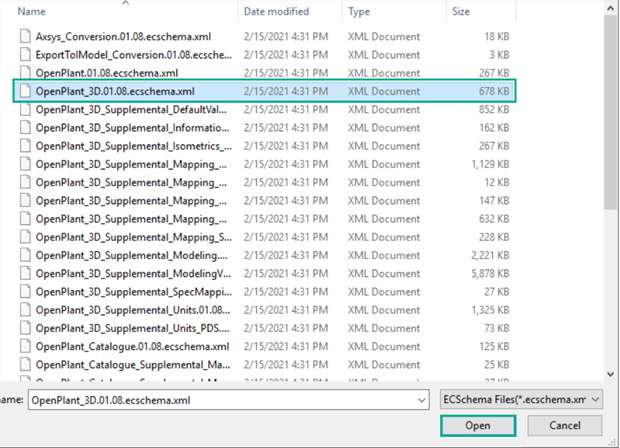Select OpenPlant_3D_Supplemental_Modeling.... file name

(x=132, y=255)
